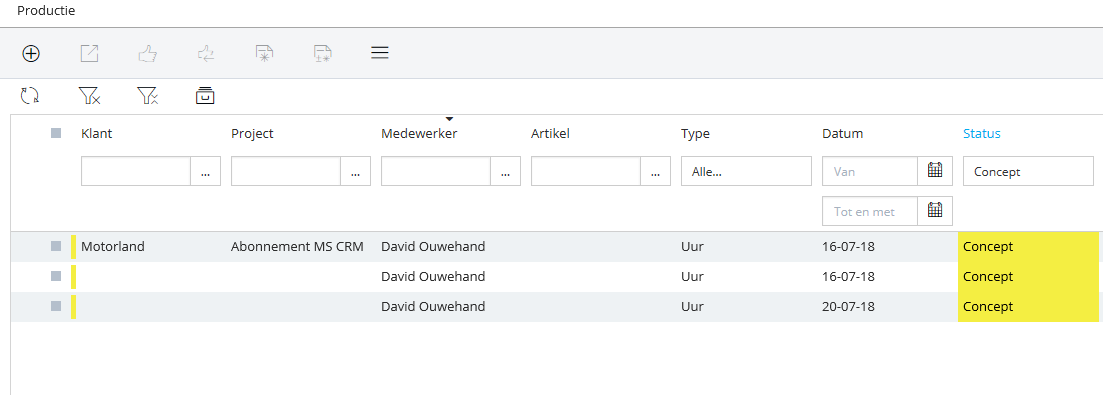The height and width of the screenshot is (395, 1103).
Task: Click the Productie page title
Action: pos(46,11)
